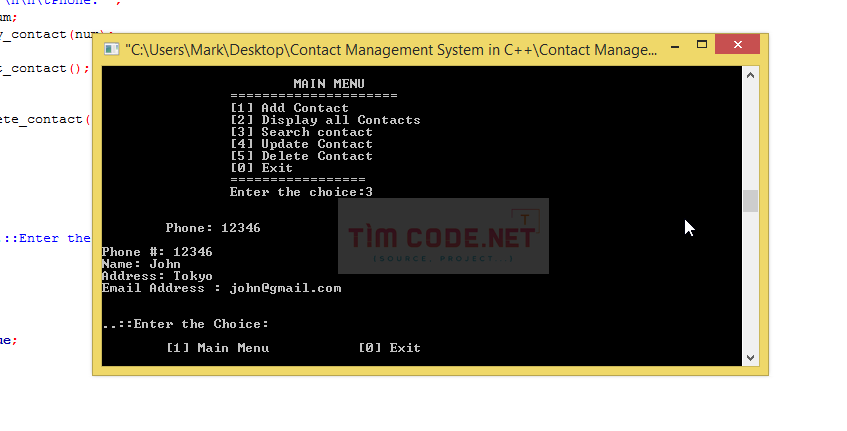The height and width of the screenshot is (431, 847).
Task: Close the Contact Management console window
Action: [x=737, y=44]
